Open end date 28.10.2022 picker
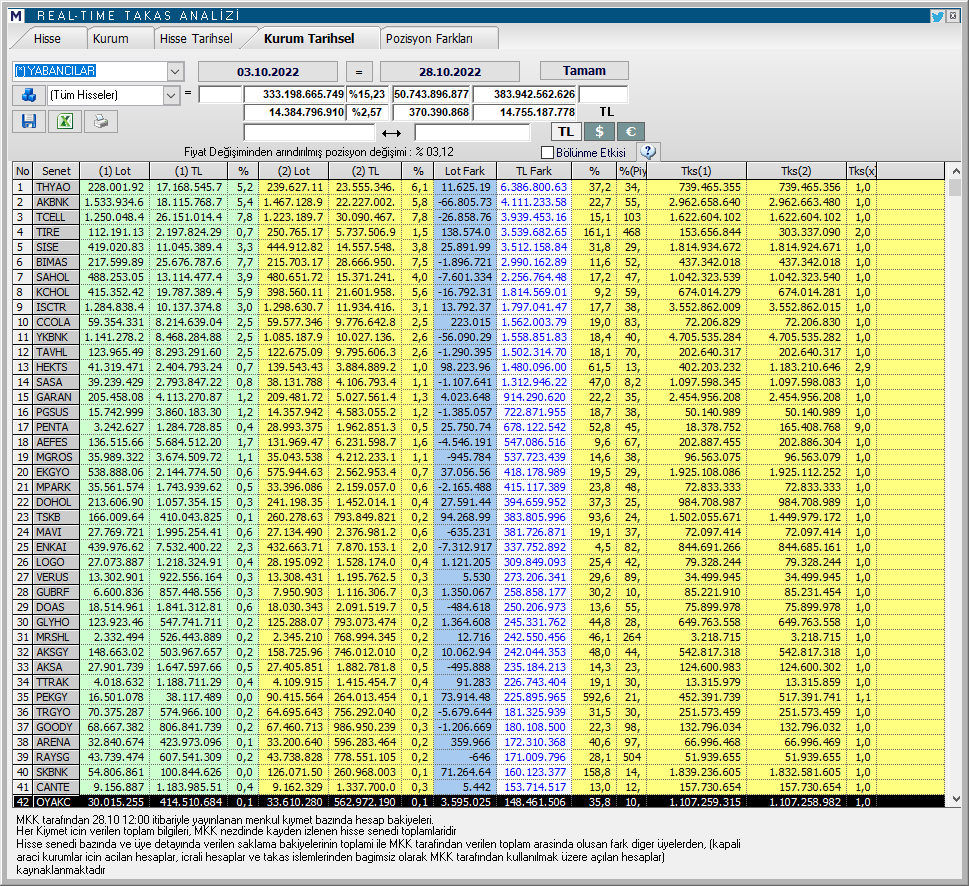This screenshot has height=886, width=969. click(450, 72)
